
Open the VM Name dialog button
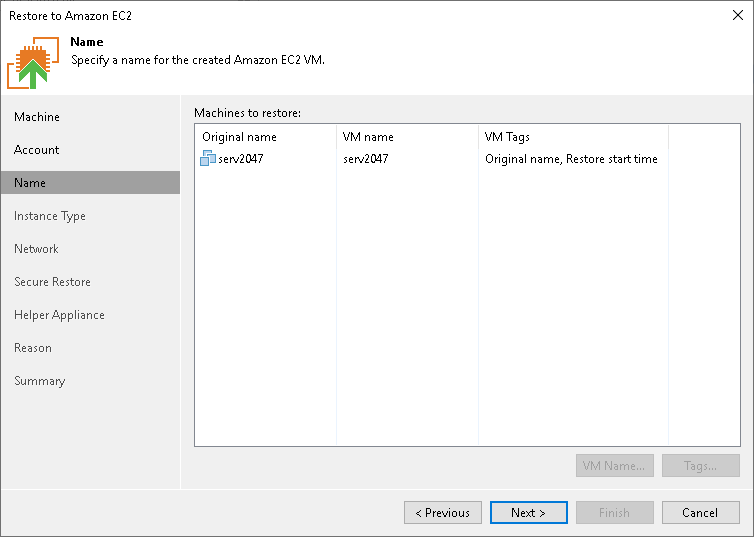coord(615,465)
